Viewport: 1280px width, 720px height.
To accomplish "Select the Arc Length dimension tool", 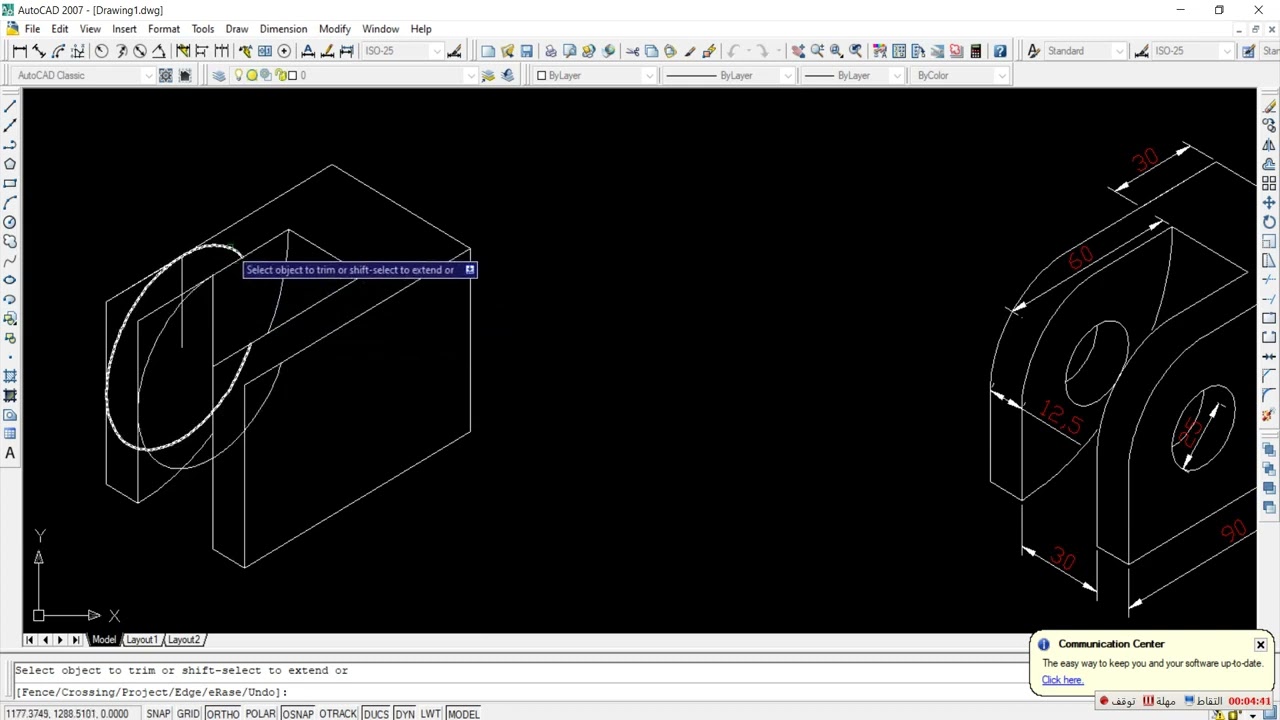I will 58,51.
